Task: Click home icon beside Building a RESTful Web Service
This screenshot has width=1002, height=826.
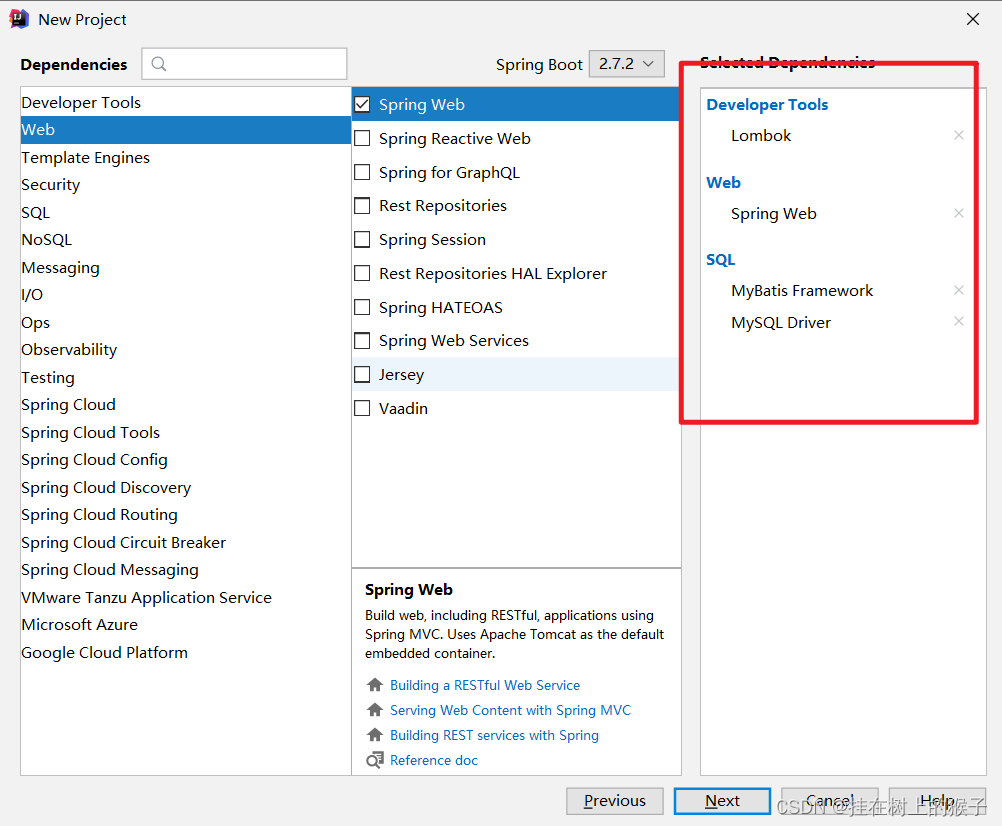Action: (375, 684)
